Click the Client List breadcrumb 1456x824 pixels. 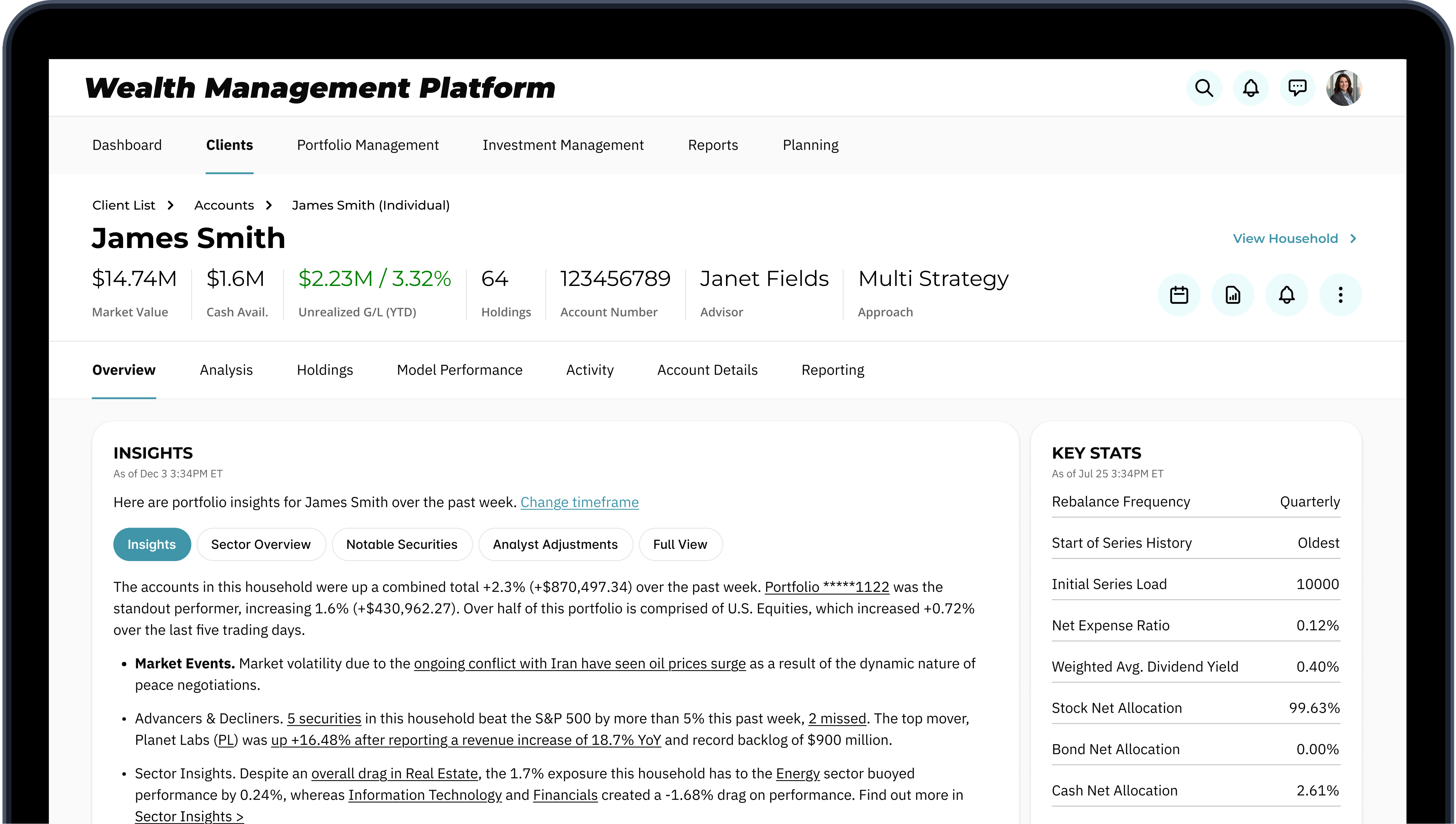pyautogui.click(x=123, y=205)
